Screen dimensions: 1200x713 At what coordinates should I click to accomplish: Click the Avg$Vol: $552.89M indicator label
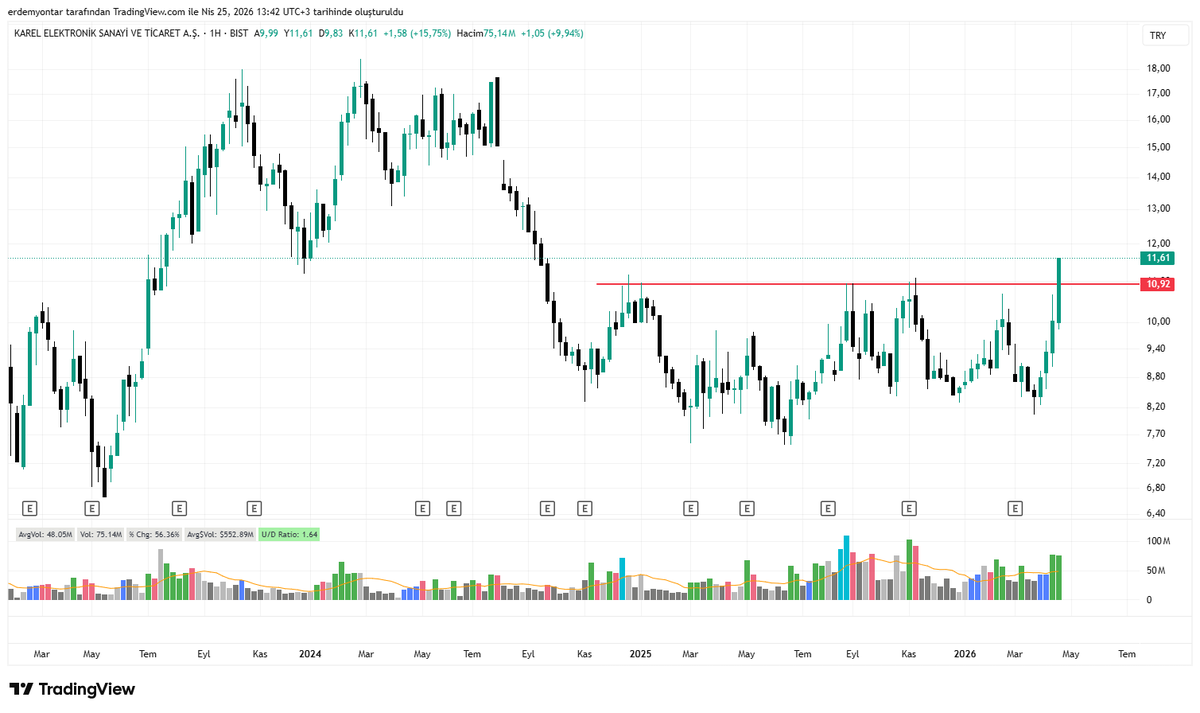(220, 534)
